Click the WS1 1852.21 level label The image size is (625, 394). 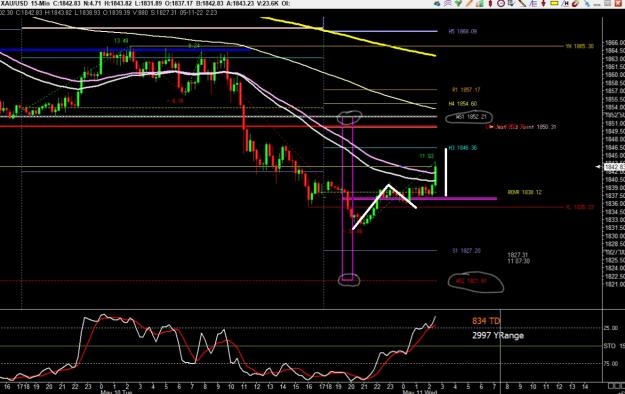471,117
